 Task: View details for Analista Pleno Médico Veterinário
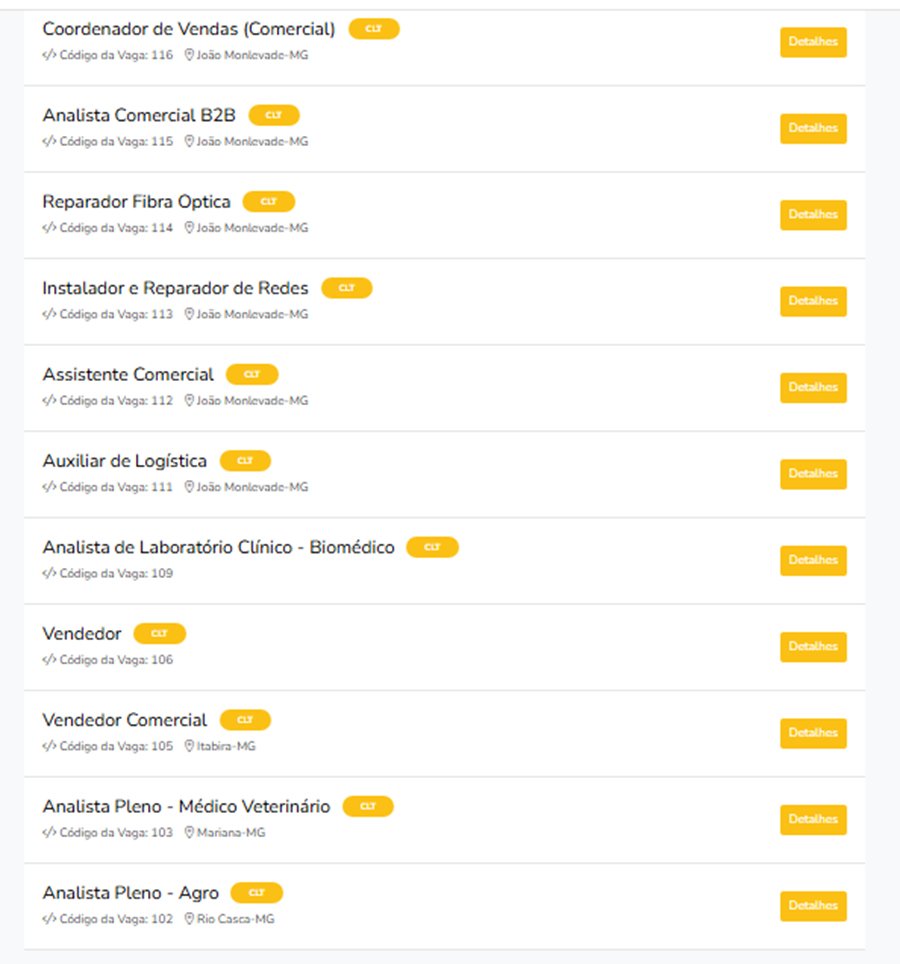[813, 820]
